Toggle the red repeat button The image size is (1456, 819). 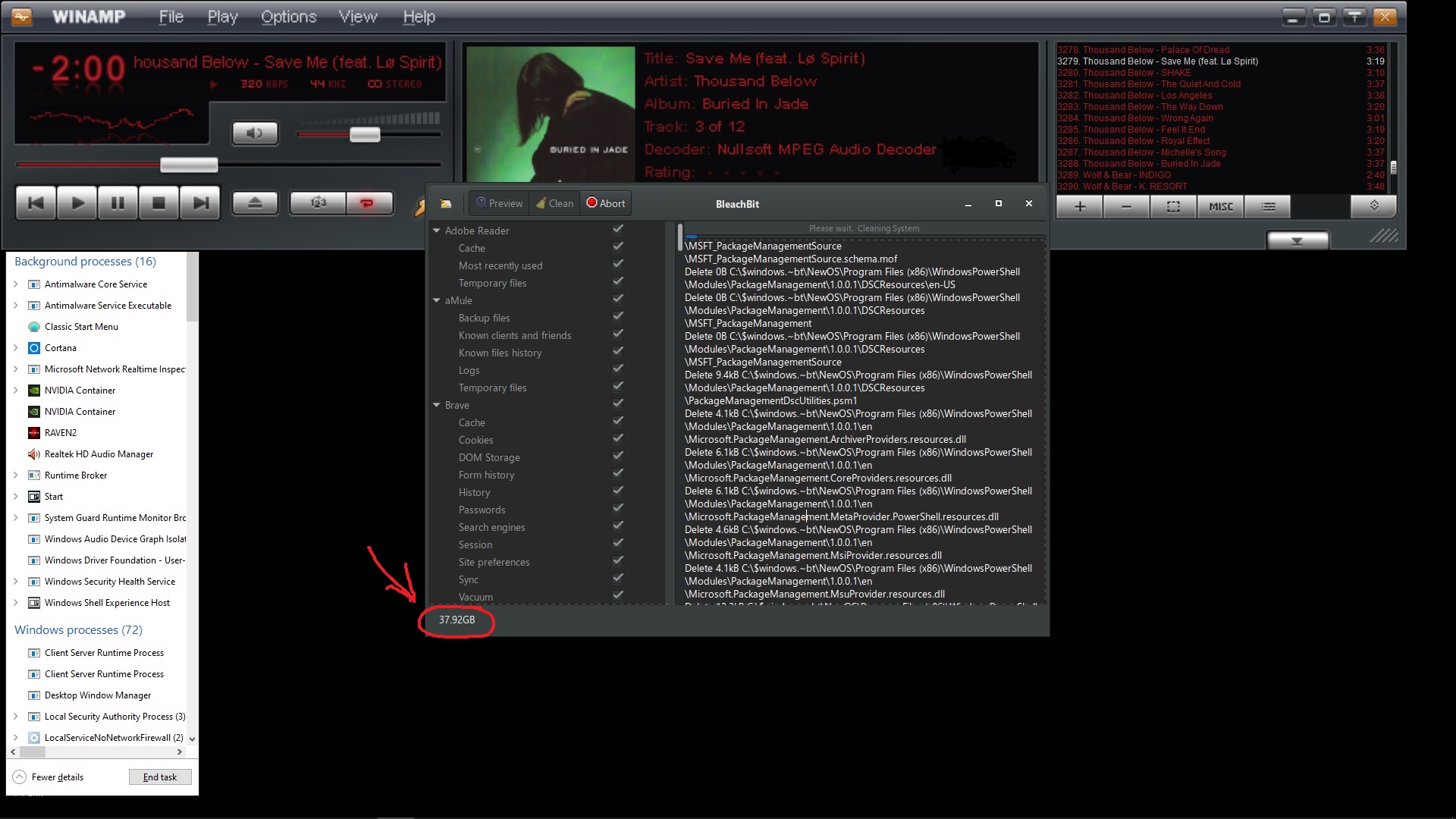(x=368, y=202)
